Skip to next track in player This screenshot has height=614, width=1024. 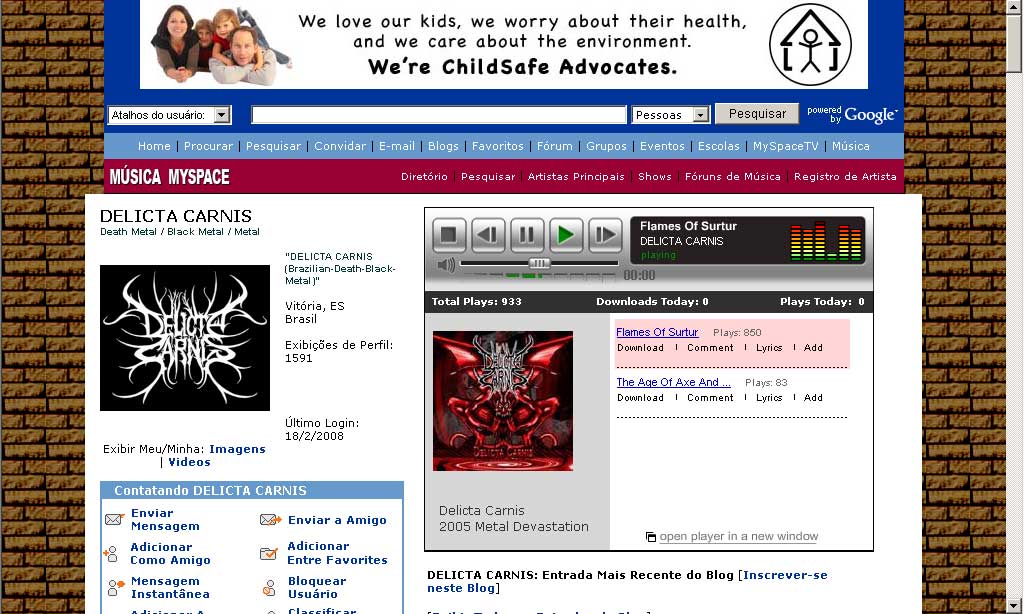pos(605,234)
